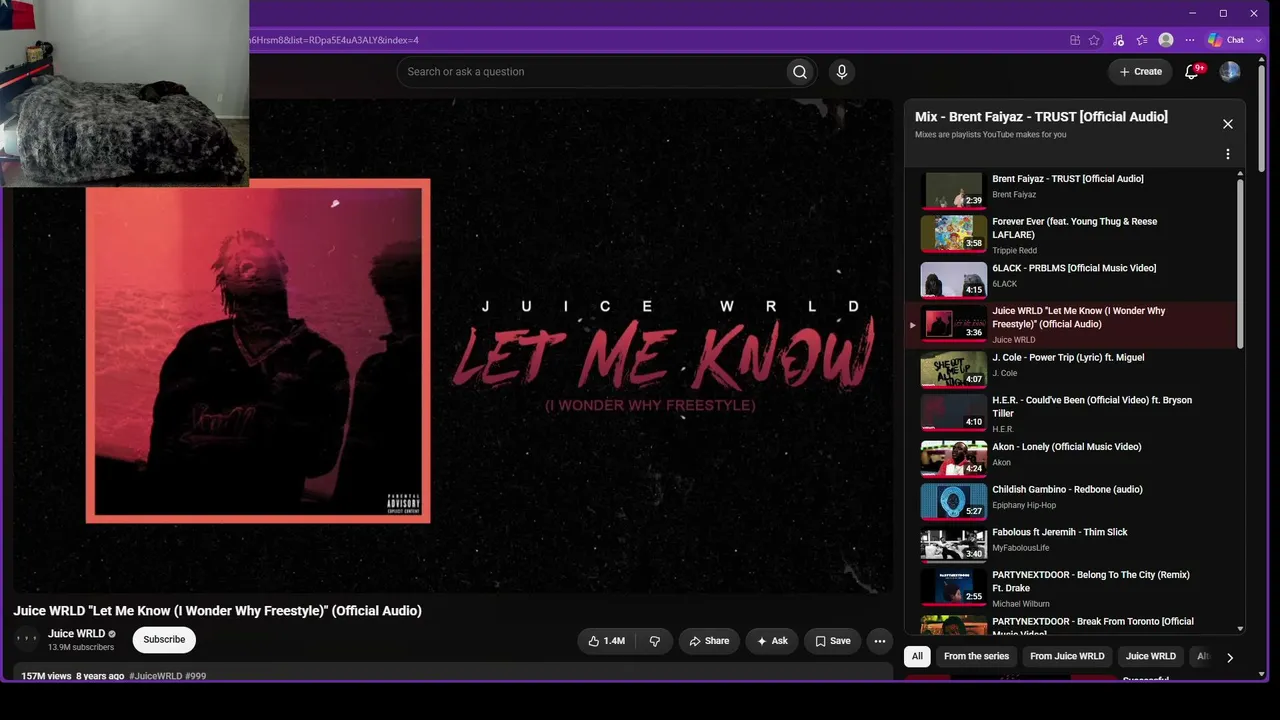Image resolution: width=1280 pixels, height=720 pixels.
Task: Open the Copilot Chat button
Action: click(x=1226, y=40)
